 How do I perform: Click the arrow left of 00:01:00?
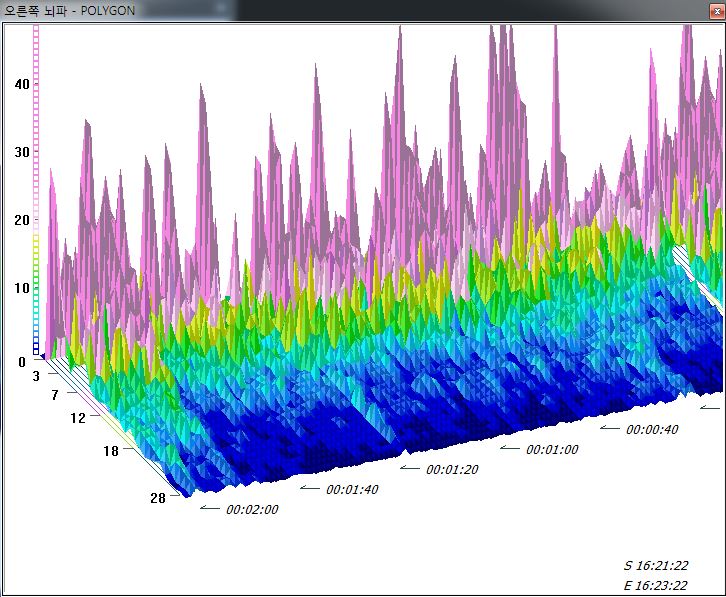(x=509, y=449)
